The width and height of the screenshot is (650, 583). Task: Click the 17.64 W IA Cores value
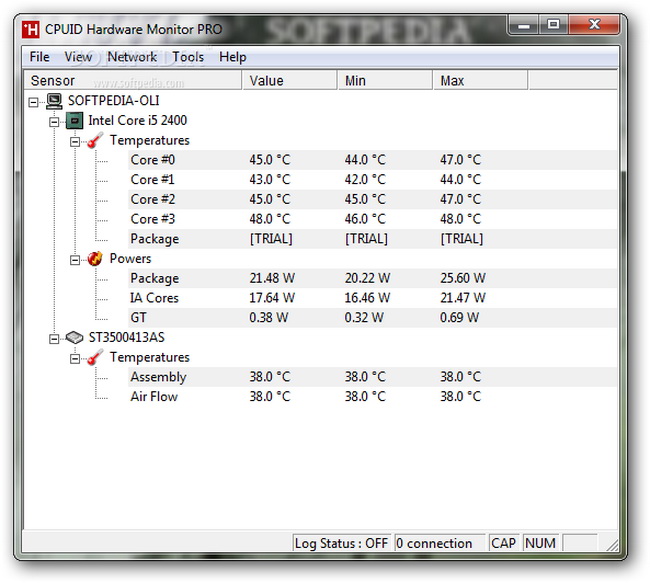[272, 298]
